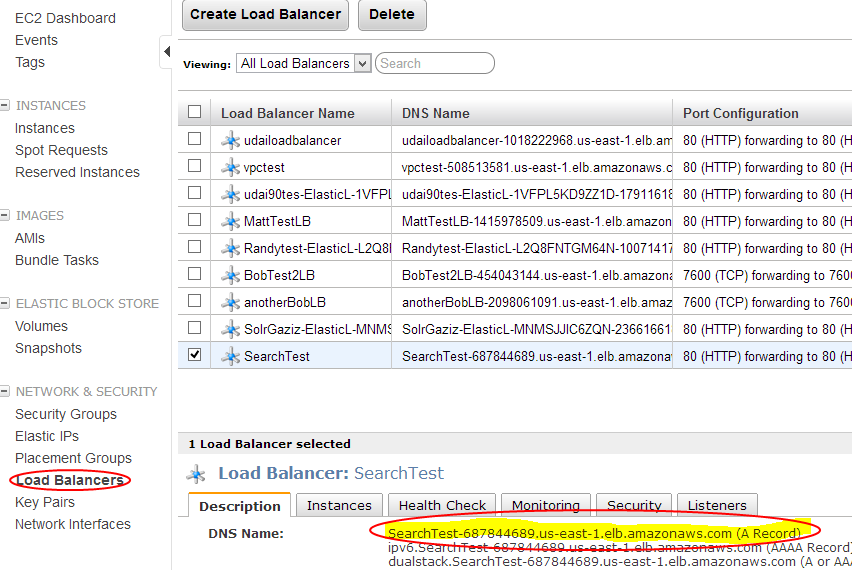Click the SearchTest row load balancer icon
This screenshot has width=852, height=570.
click(230, 356)
